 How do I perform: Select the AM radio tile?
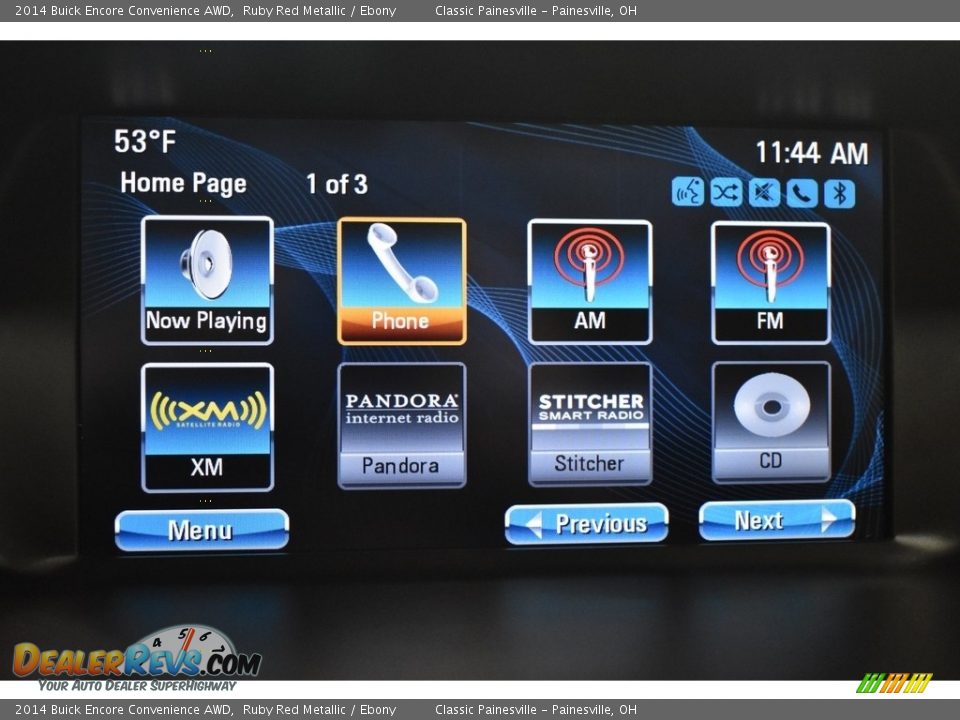tap(590, 282)
